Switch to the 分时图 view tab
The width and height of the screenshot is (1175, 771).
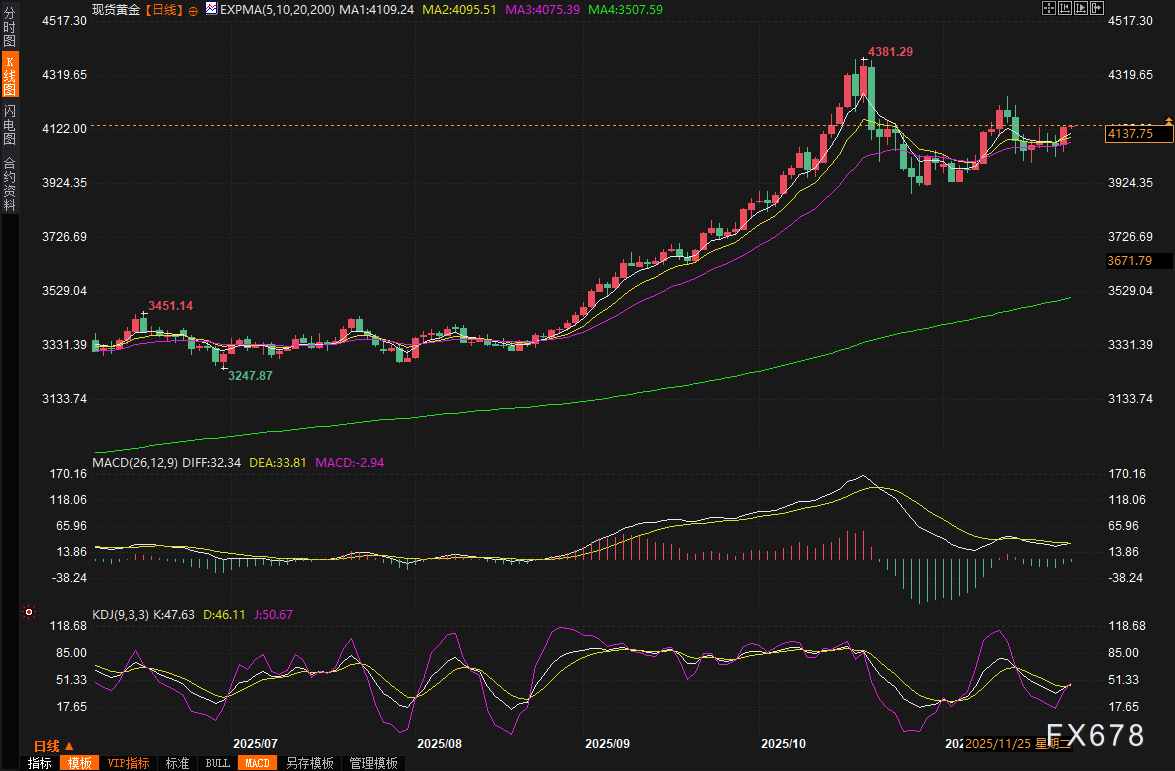pyautogui.click(x=9, y=27)
